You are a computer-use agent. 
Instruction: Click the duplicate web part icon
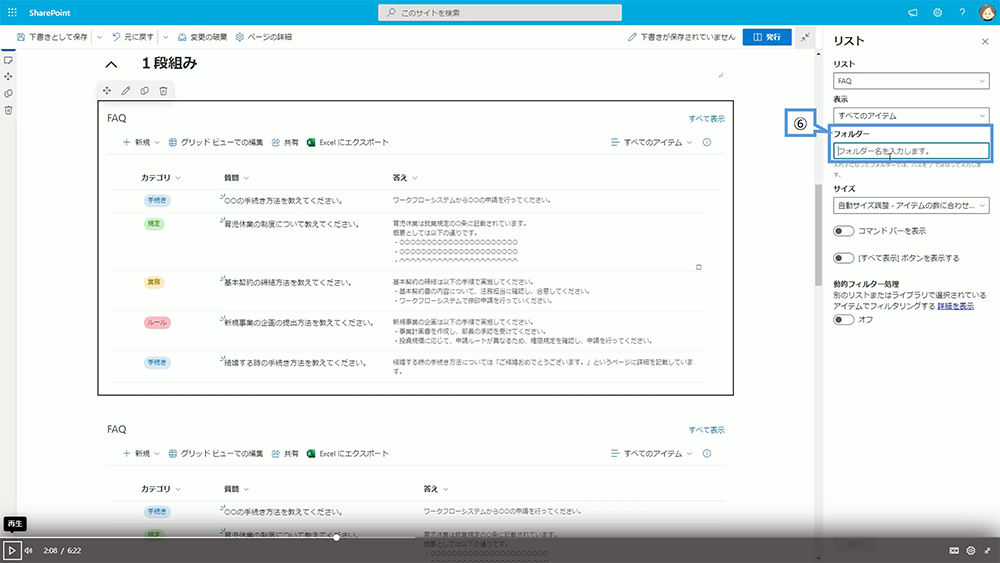[145, 91]
